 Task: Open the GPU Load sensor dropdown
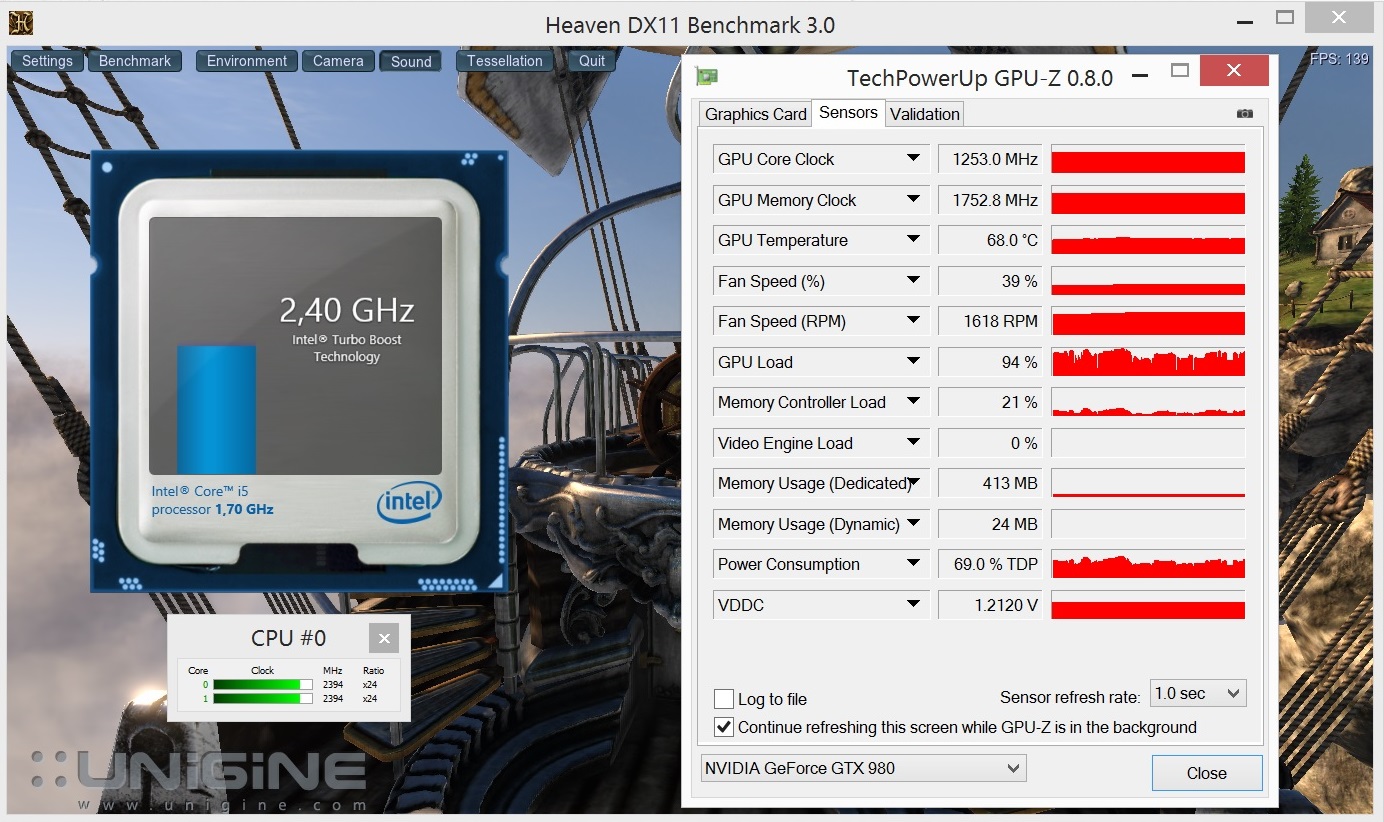(x=913, y=362)
